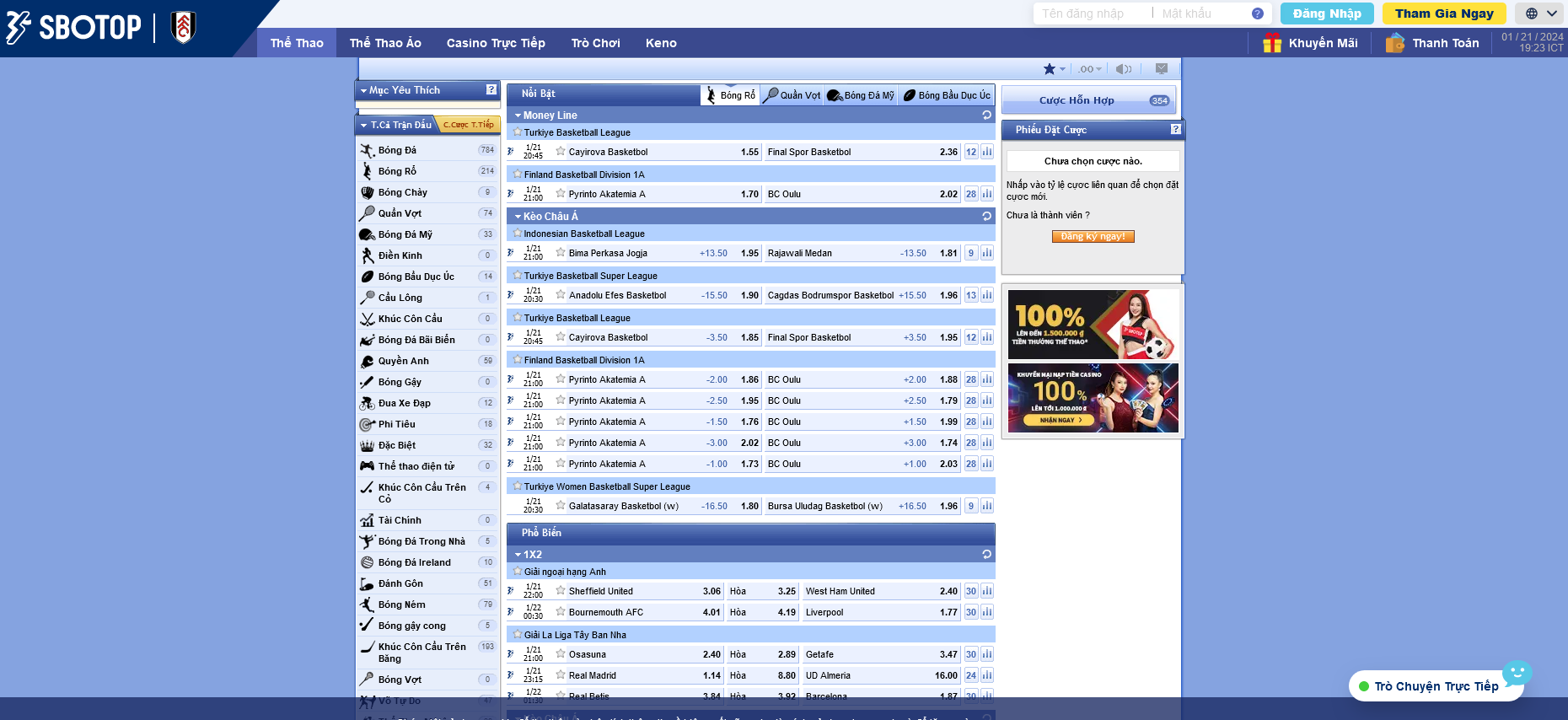Open the favorites star icon in toolbar
The image size is (1568, 720).
1050,69
